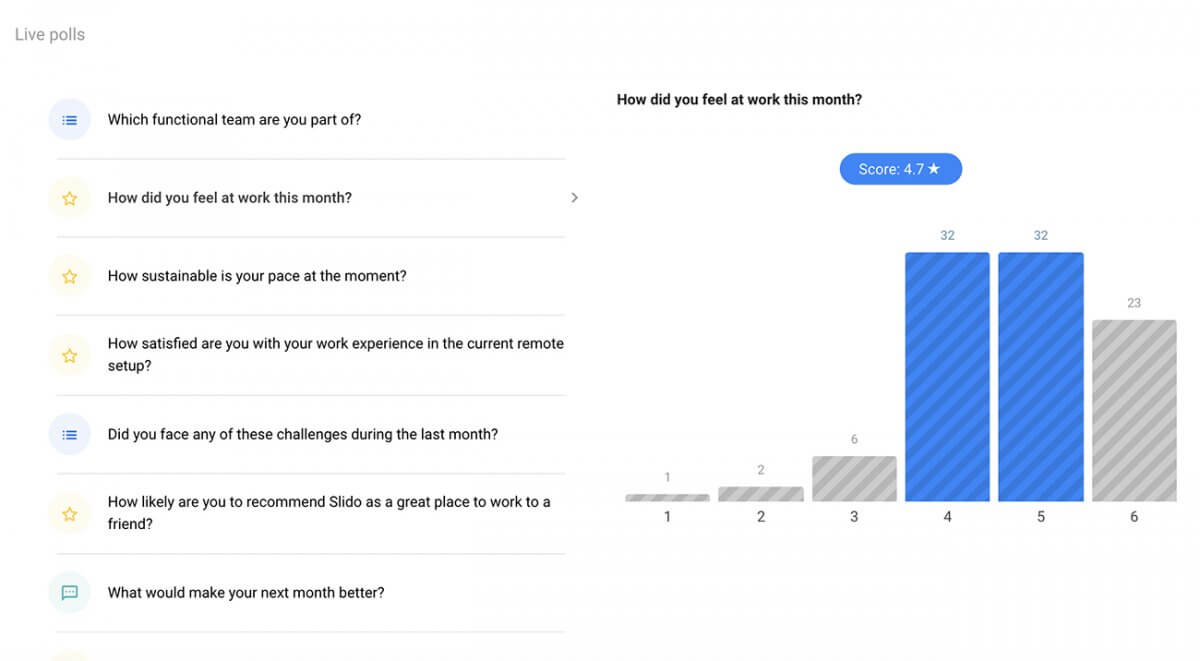Image resolution: width=1200 pixels, height=661 pixels.
Task: Click the star rating icon for the work feeling poll
Action: (x=69, y=198)
